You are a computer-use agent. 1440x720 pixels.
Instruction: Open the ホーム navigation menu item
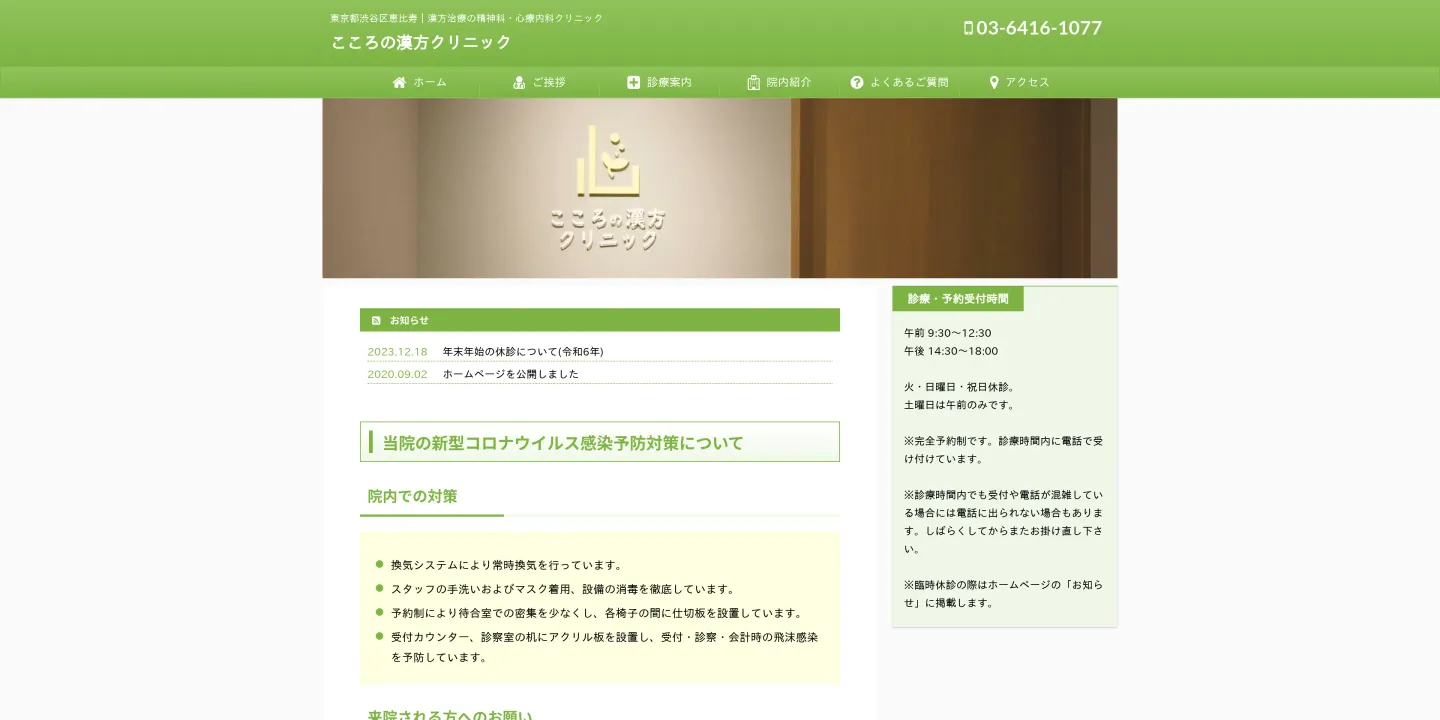click(x=428, y=82)
